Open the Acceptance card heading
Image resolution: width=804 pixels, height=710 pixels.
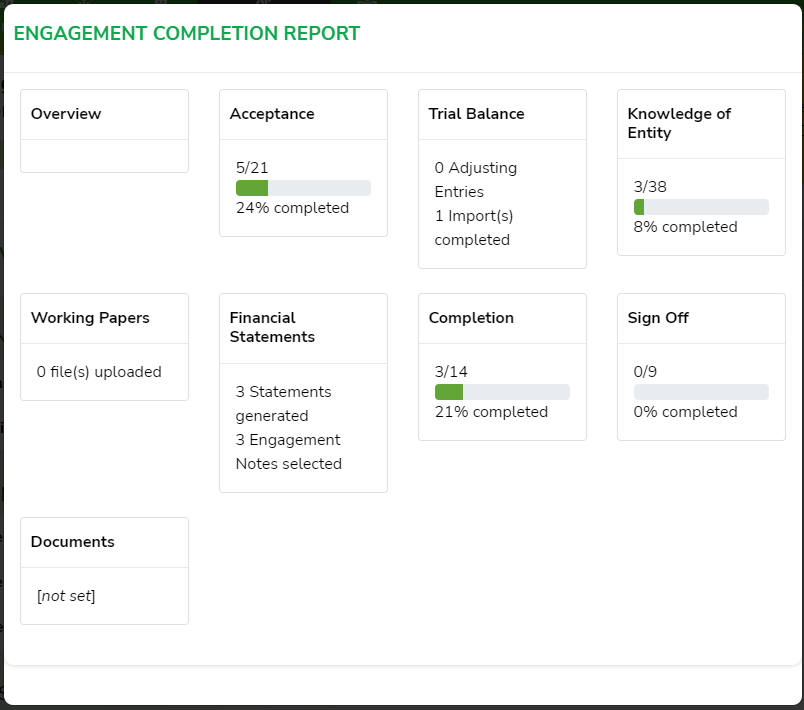coord(272,114)
